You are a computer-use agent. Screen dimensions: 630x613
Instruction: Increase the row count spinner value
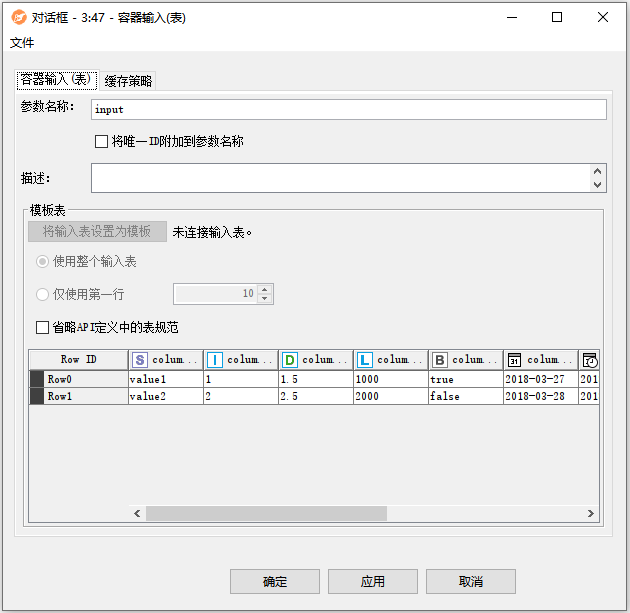click(x=265, y=289)
